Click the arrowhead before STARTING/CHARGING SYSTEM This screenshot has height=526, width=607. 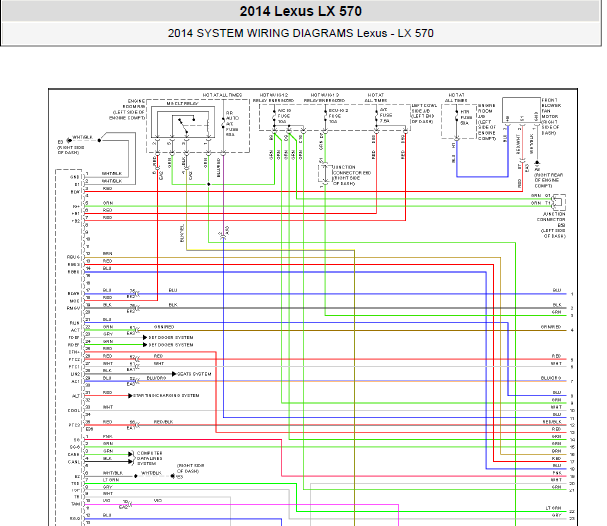pyautogui.click(x=130, y=396)
